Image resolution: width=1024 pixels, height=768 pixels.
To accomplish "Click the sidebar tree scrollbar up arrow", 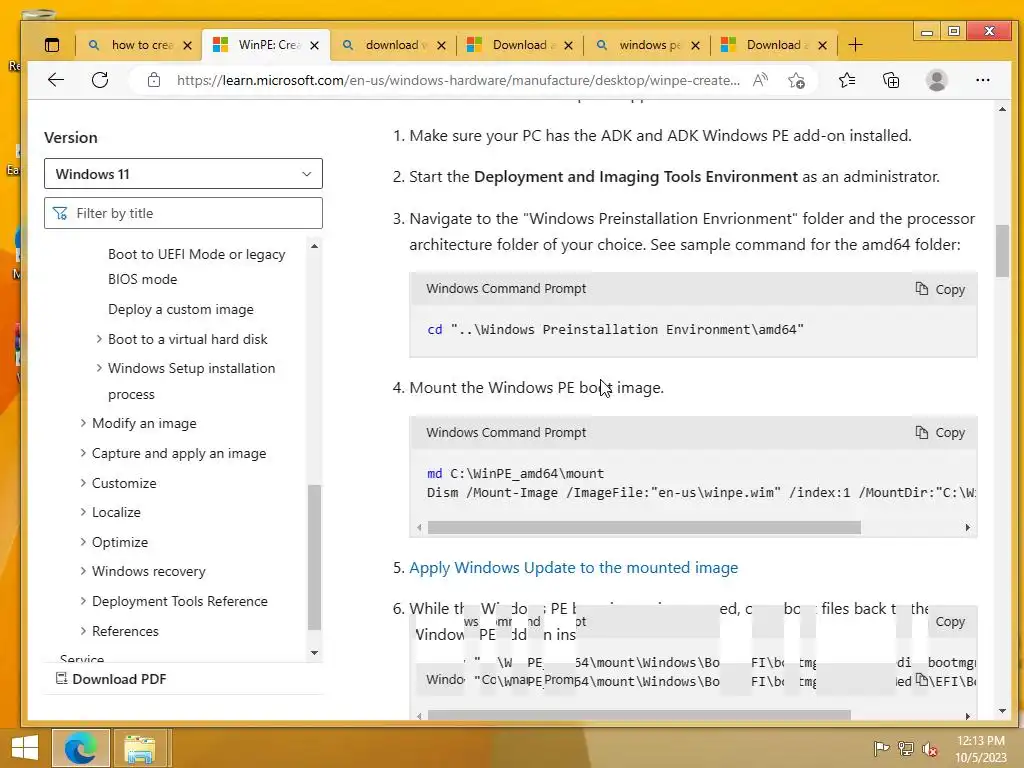I will (314, 246).
